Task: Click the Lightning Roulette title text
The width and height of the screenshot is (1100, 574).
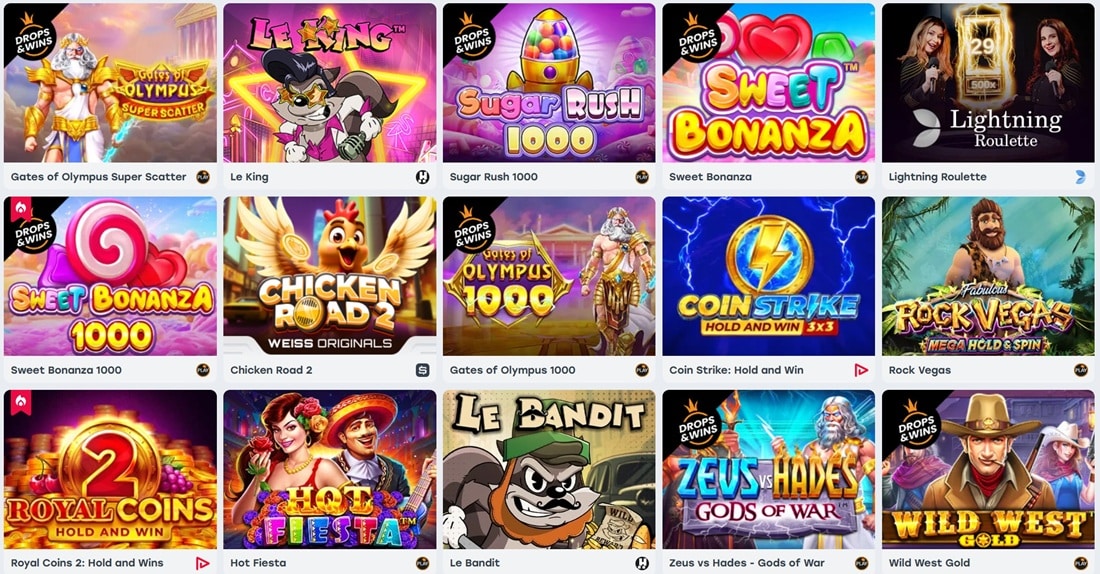Action: (937, 177)
